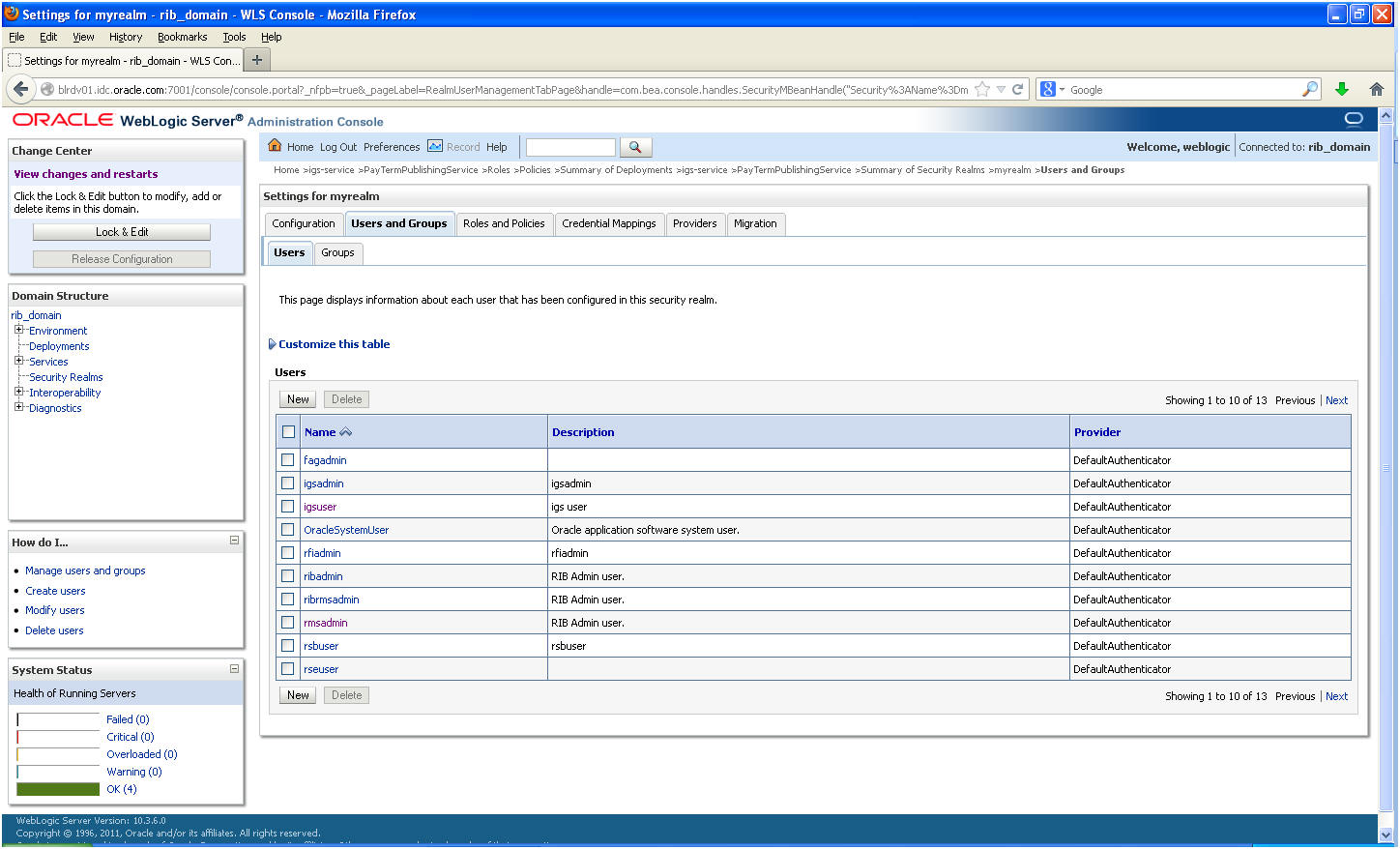1400x849 pixels.
Task: Click the Home house icon in console toolbar
Action: click(x=275, y=146)
